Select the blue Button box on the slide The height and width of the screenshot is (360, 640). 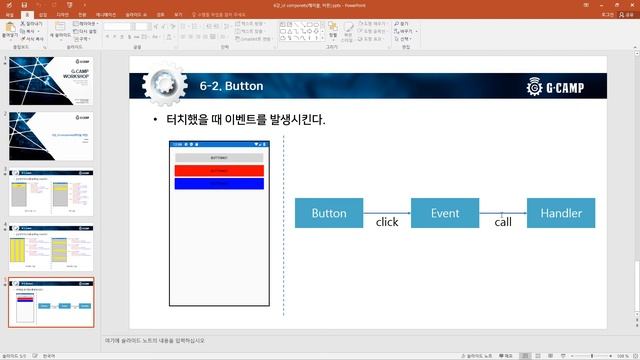pos(329,213)
